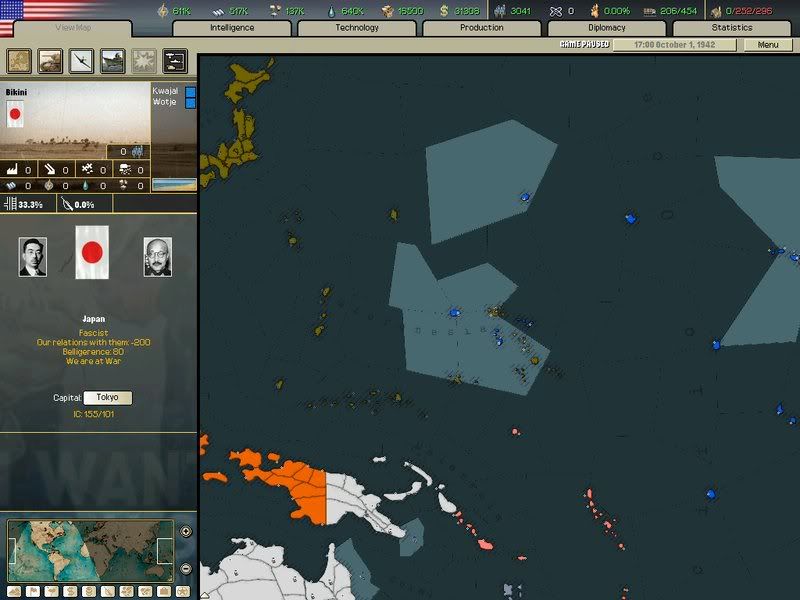Select the mountain terrain map mode
The height and width of the screenshot is (600, 800).
13,591
